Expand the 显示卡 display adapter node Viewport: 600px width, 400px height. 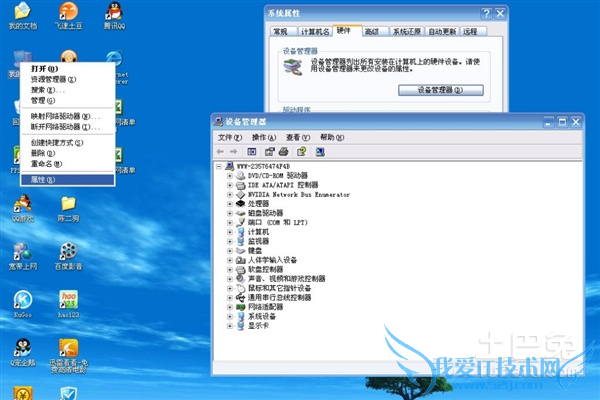click(230, 326)
